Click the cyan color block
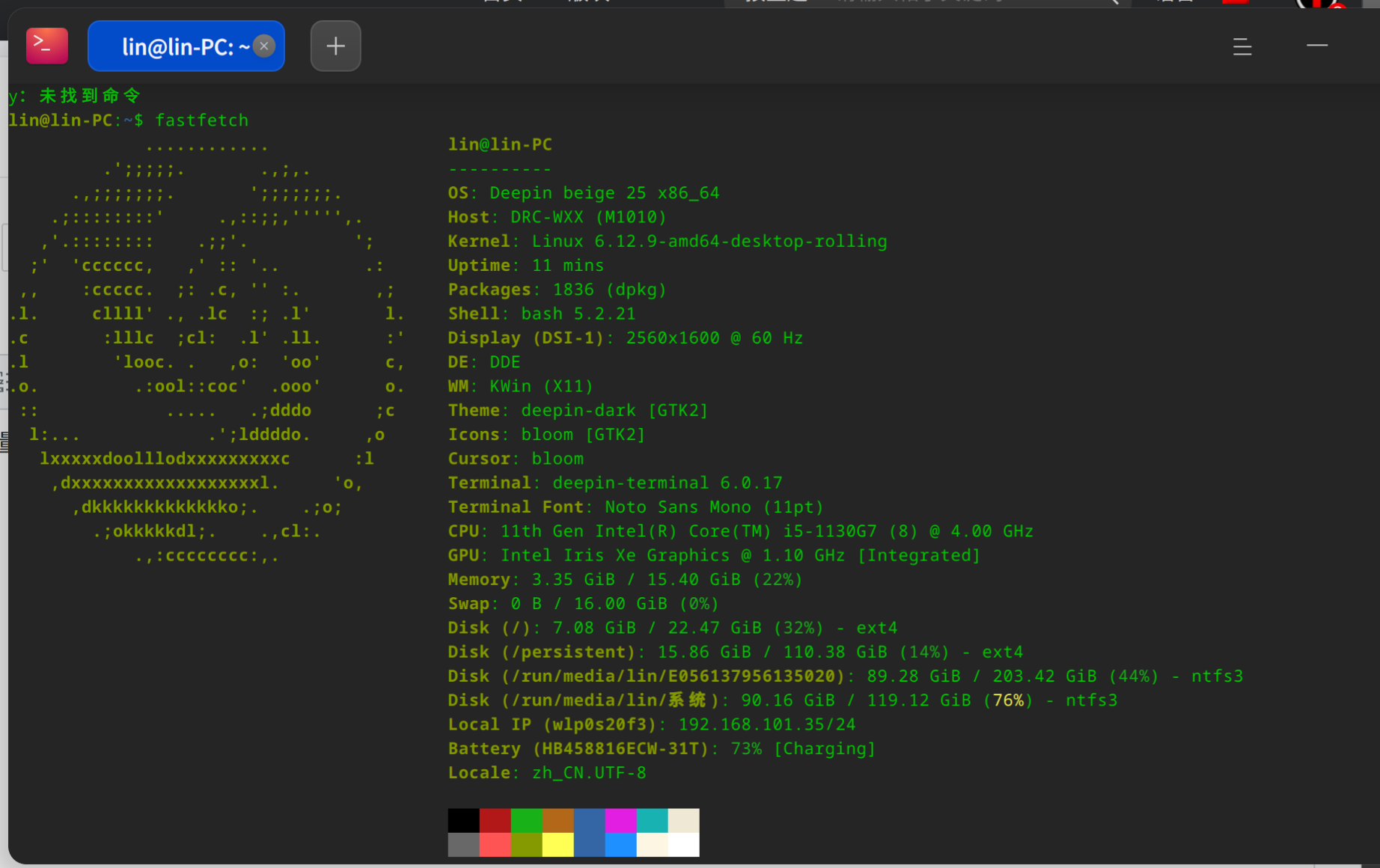The height and width of the screenshot is (868, 1380). click(x=652, y=820)
